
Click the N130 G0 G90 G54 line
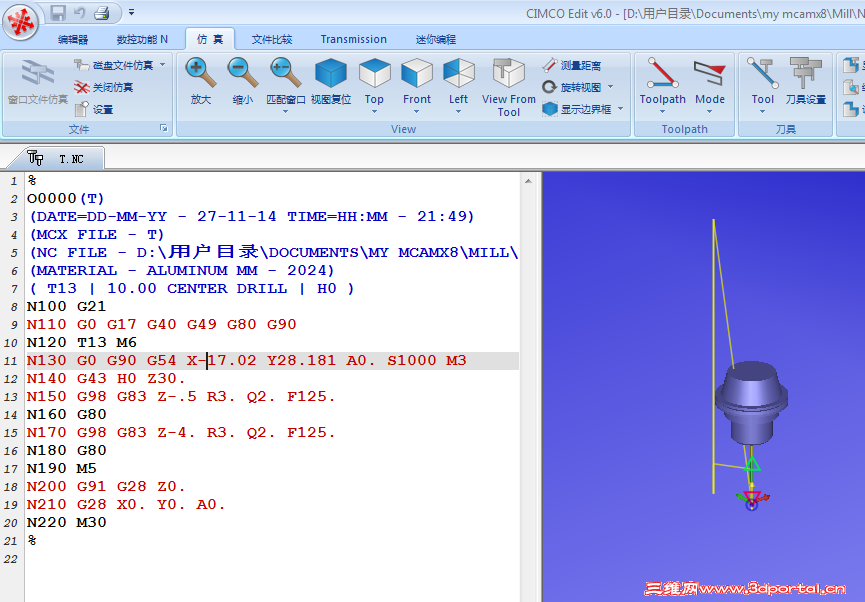point(273,360)
